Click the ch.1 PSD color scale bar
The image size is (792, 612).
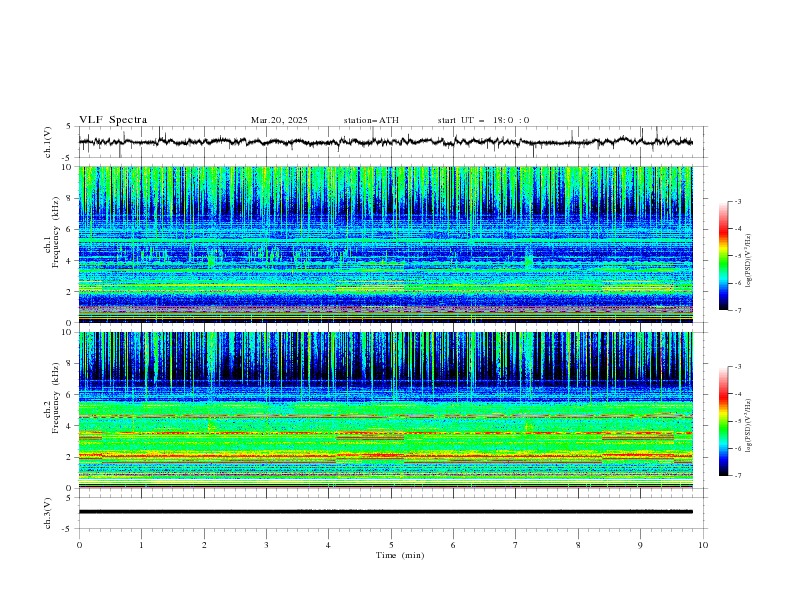pyautogui.click(x=723, y=256)
